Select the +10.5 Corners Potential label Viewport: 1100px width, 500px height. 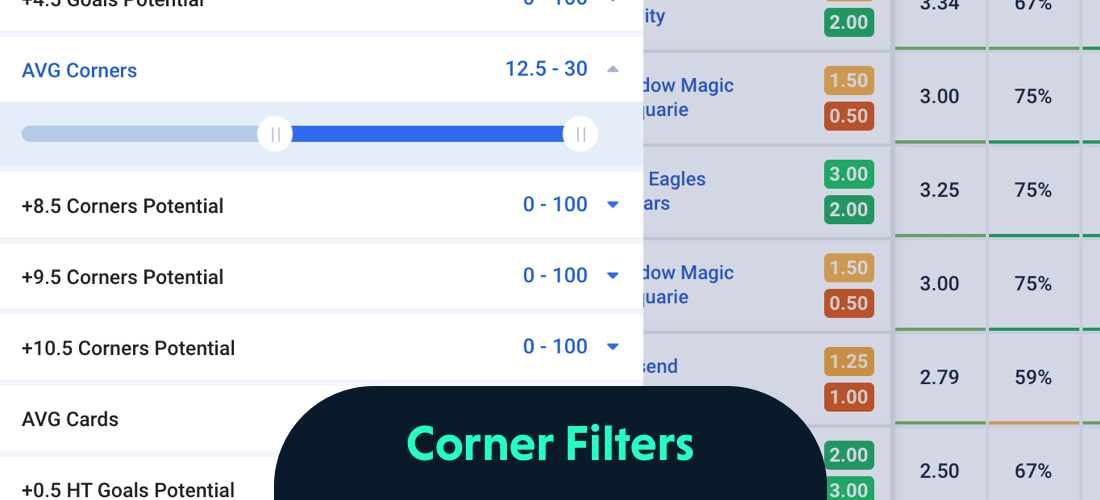pos(128,348)
